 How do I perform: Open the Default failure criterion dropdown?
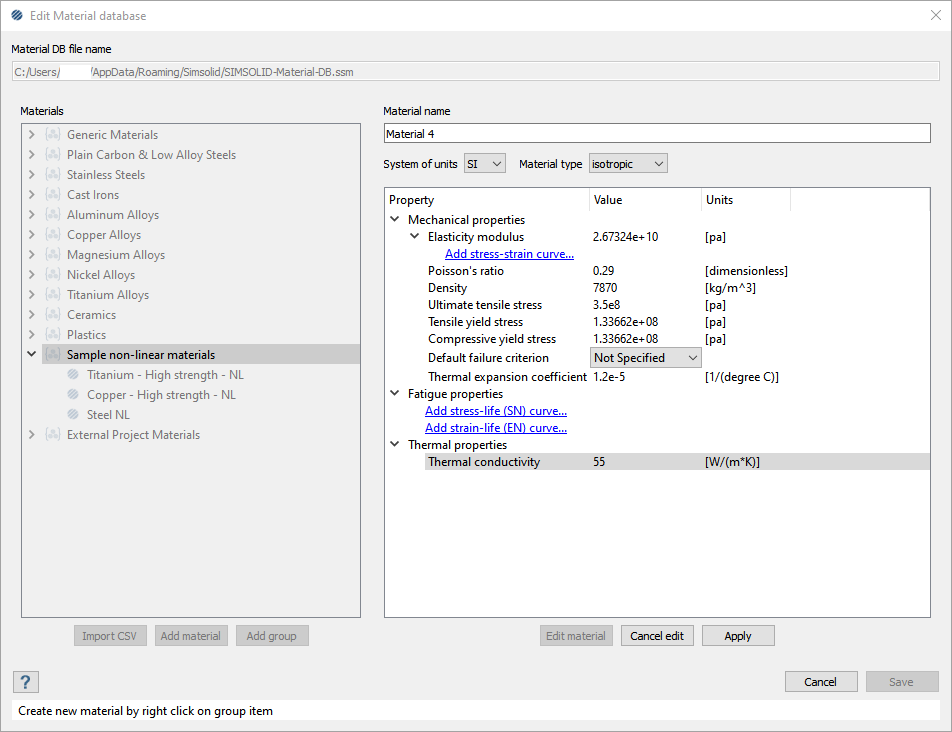645,358
